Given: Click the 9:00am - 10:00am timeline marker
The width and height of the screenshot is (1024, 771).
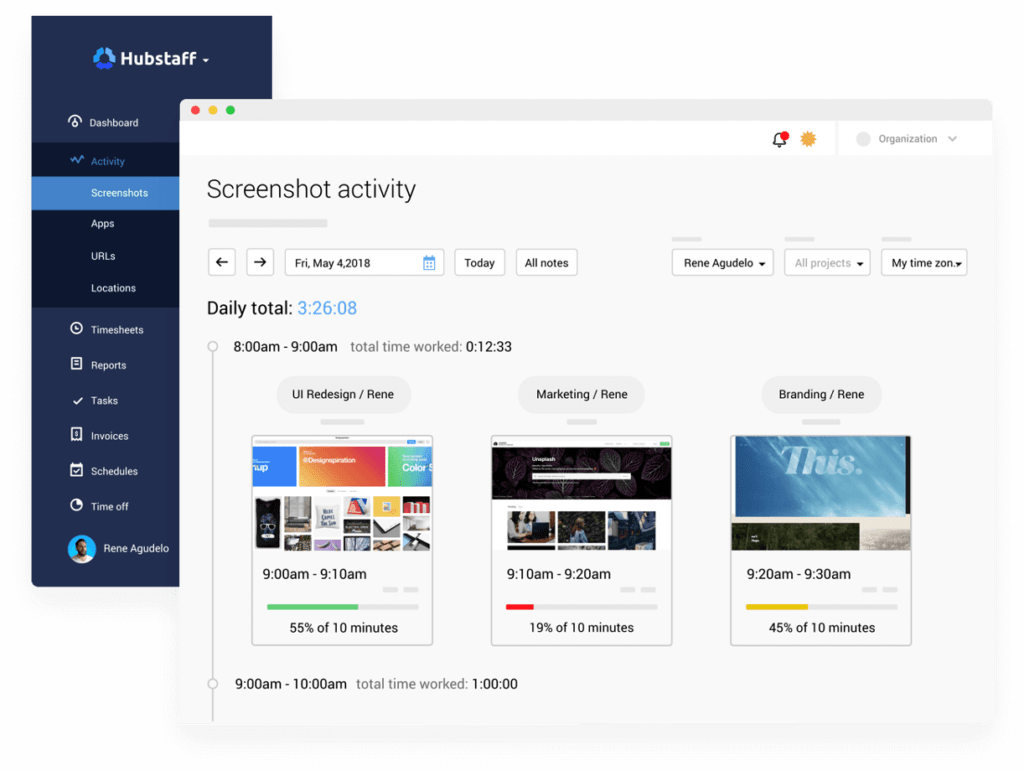Looking at the screenshot, I should 213,684.
